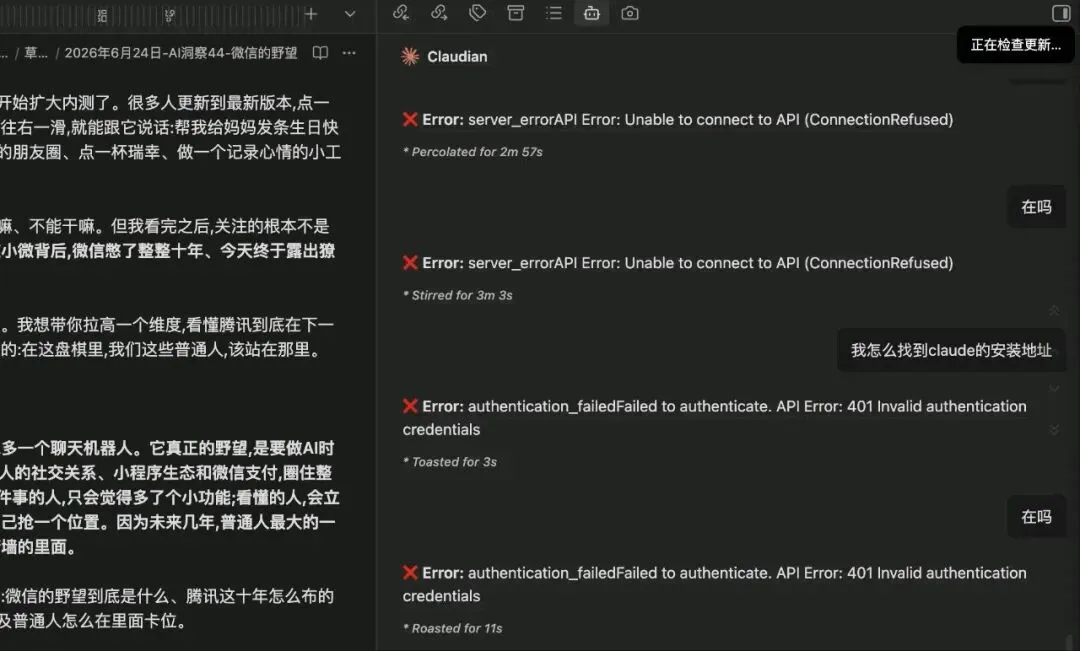
Task: Open the outgoing links panel icon
Action: (439, 13)
